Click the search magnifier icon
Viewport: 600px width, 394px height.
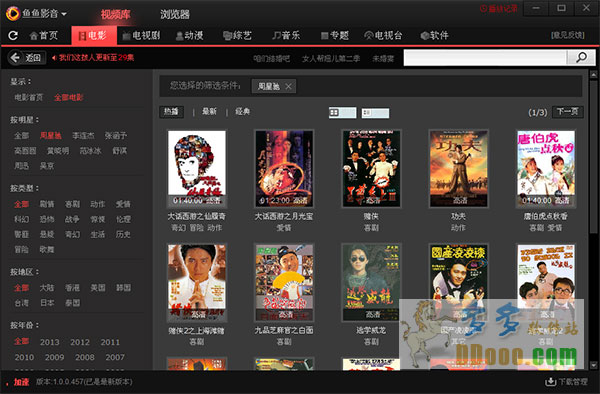[x=581, y=57]
